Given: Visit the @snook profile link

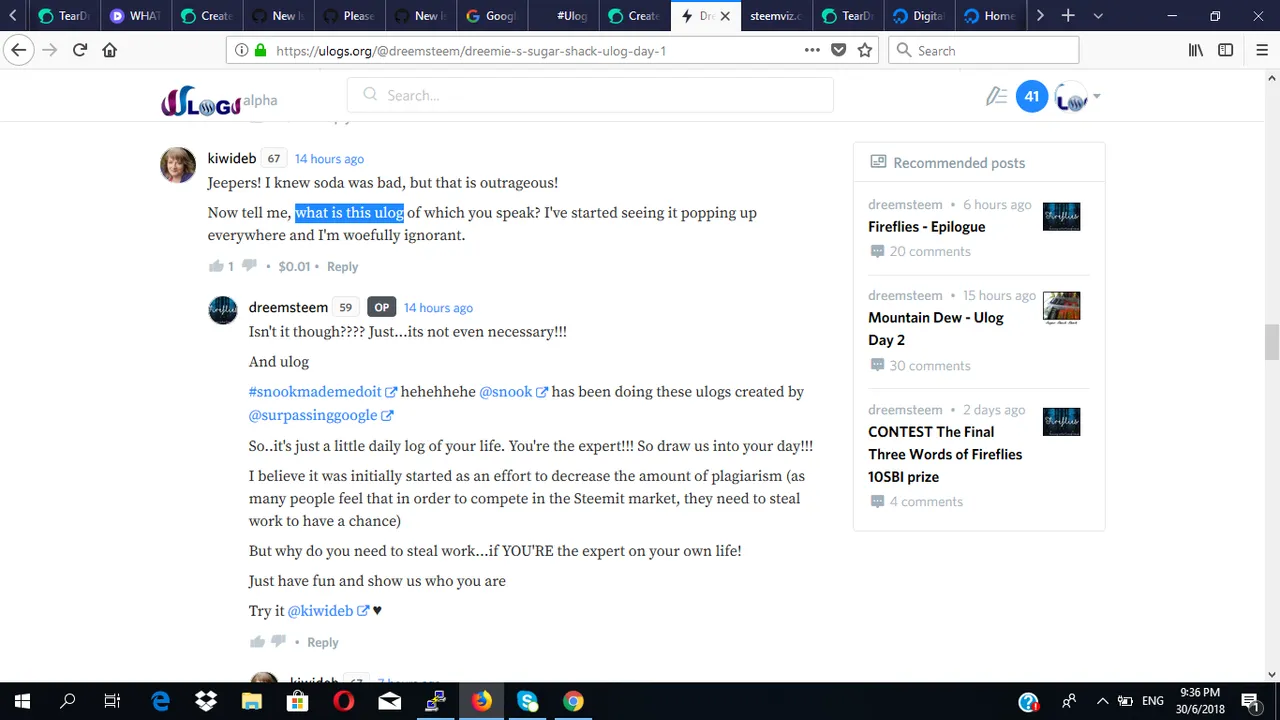Looking at the screenshot, I should [x=513, y=392].
